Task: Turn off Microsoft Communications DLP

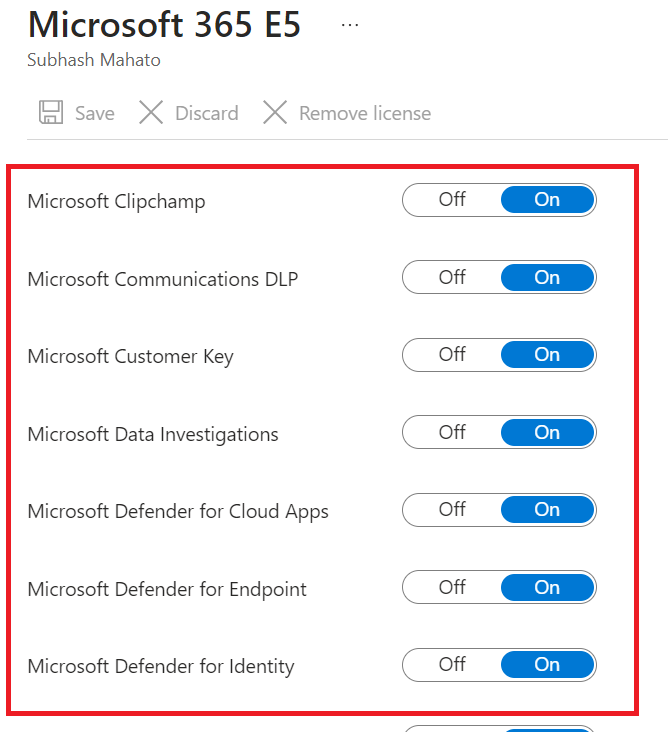Action: coord(452,277)
